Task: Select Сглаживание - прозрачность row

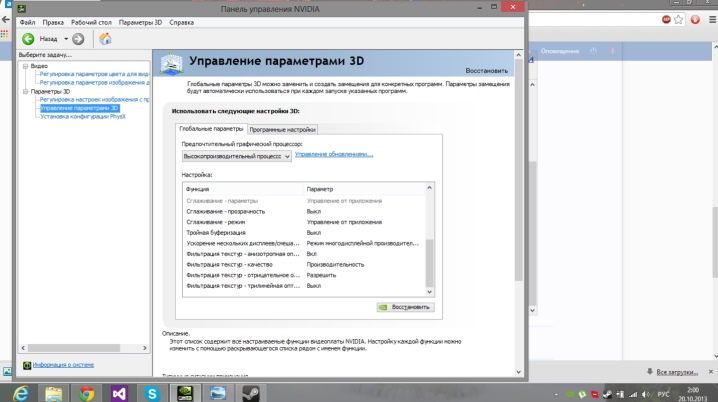Action: (x=305, y=212)
